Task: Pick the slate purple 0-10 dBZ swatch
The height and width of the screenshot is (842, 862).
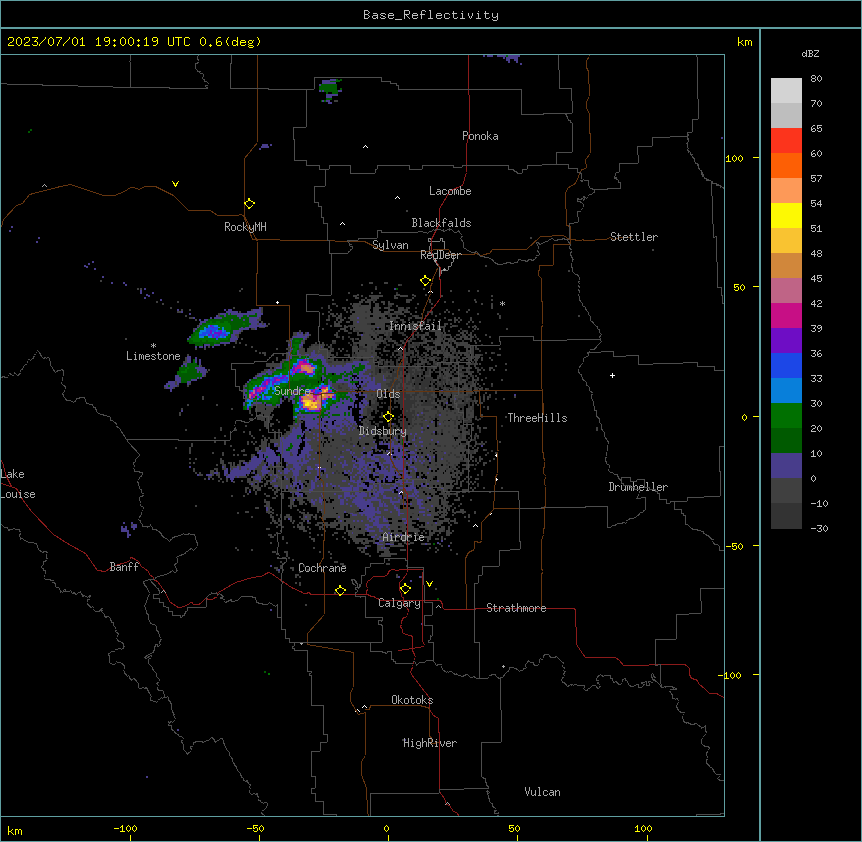Action: tap(786, 466)
